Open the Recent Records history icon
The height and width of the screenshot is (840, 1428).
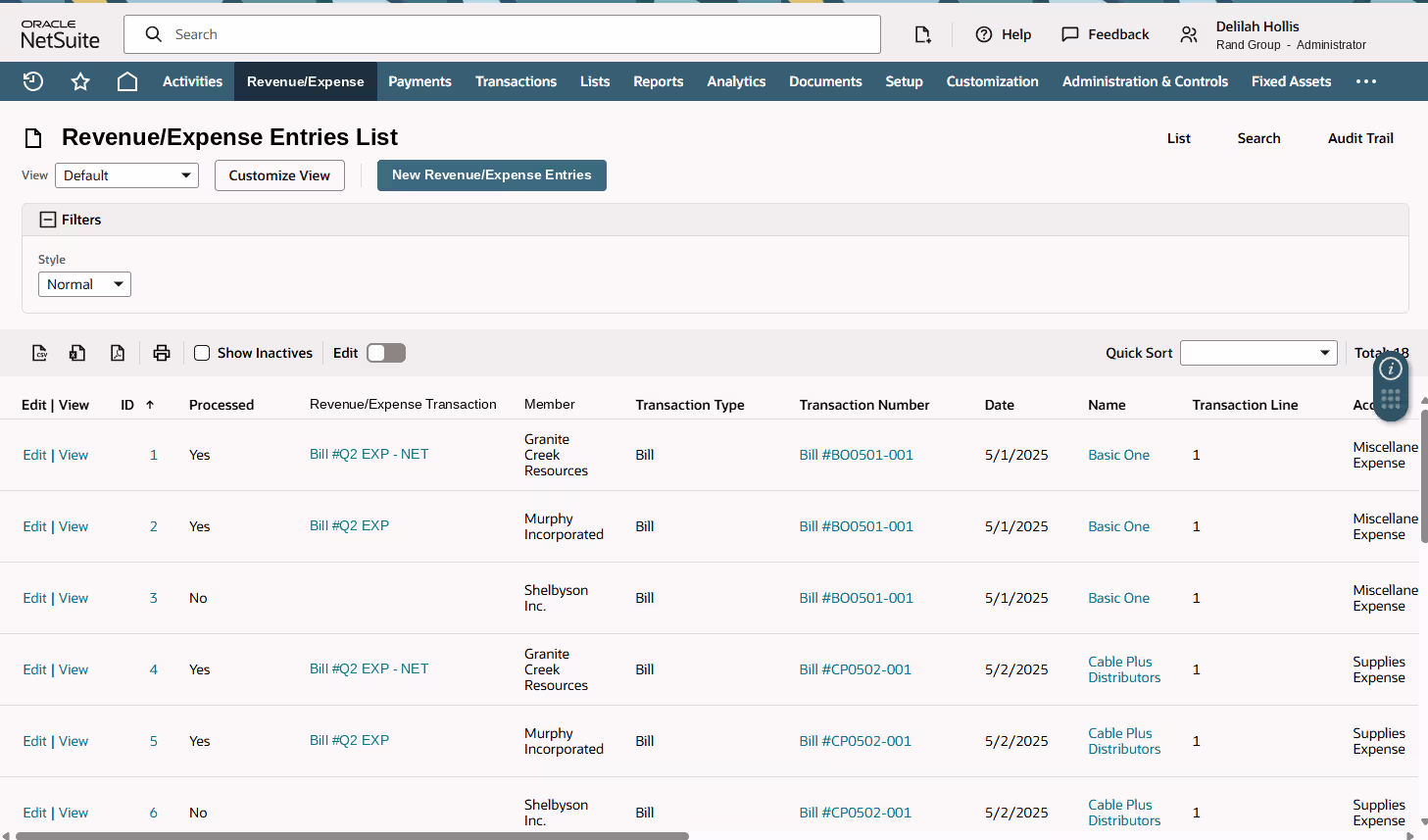33,81
